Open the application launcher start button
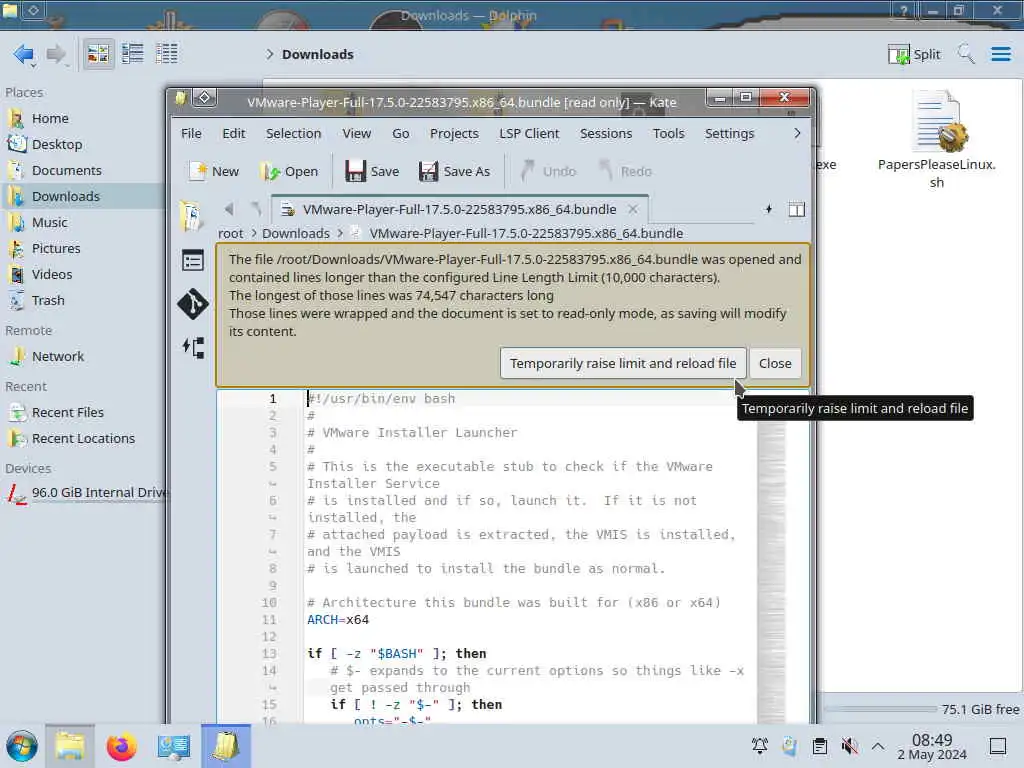Screen dimensions: 1024x768 [22, 746]
